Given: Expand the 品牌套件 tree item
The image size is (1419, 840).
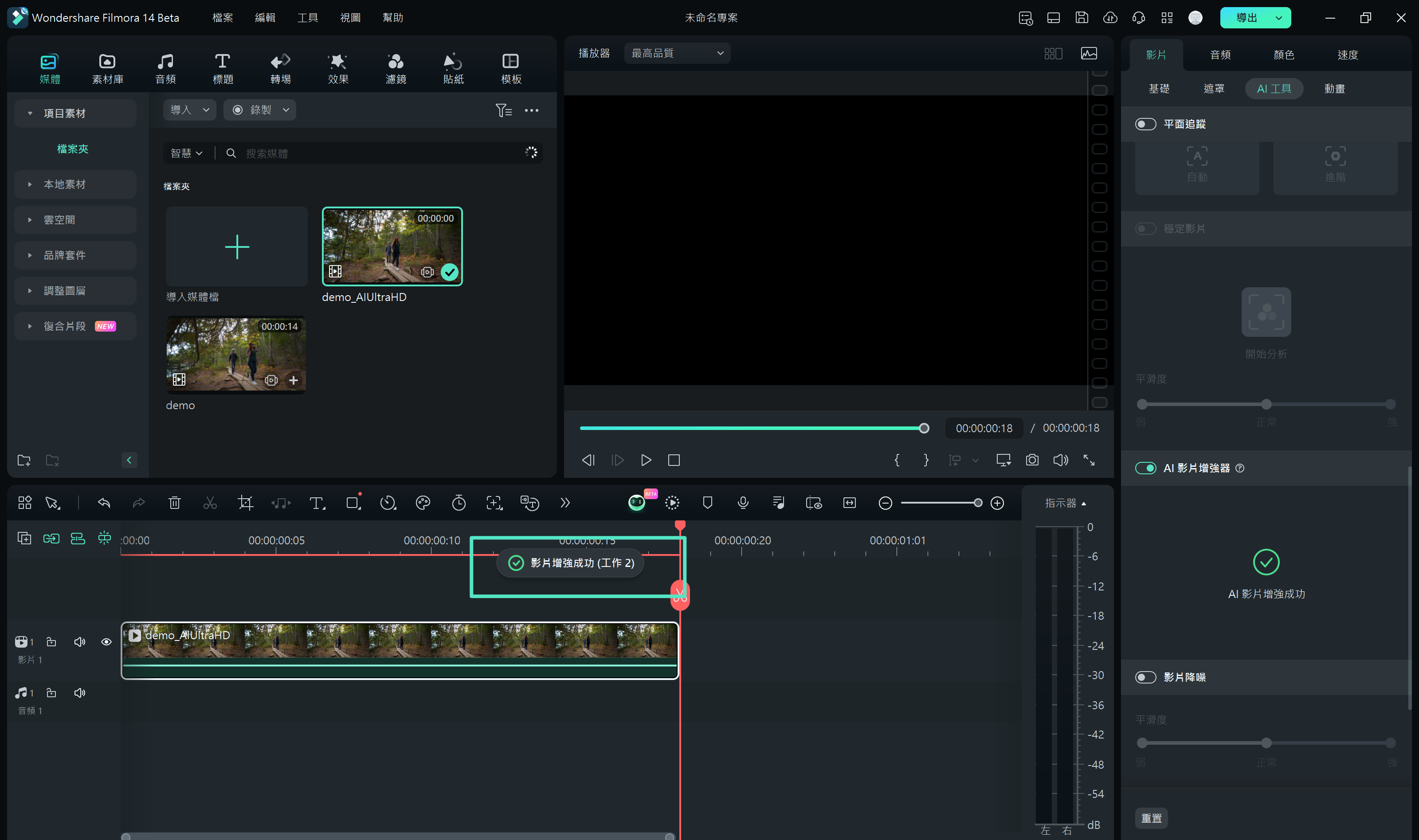Looking at the screenshot, I should (75, 255).
